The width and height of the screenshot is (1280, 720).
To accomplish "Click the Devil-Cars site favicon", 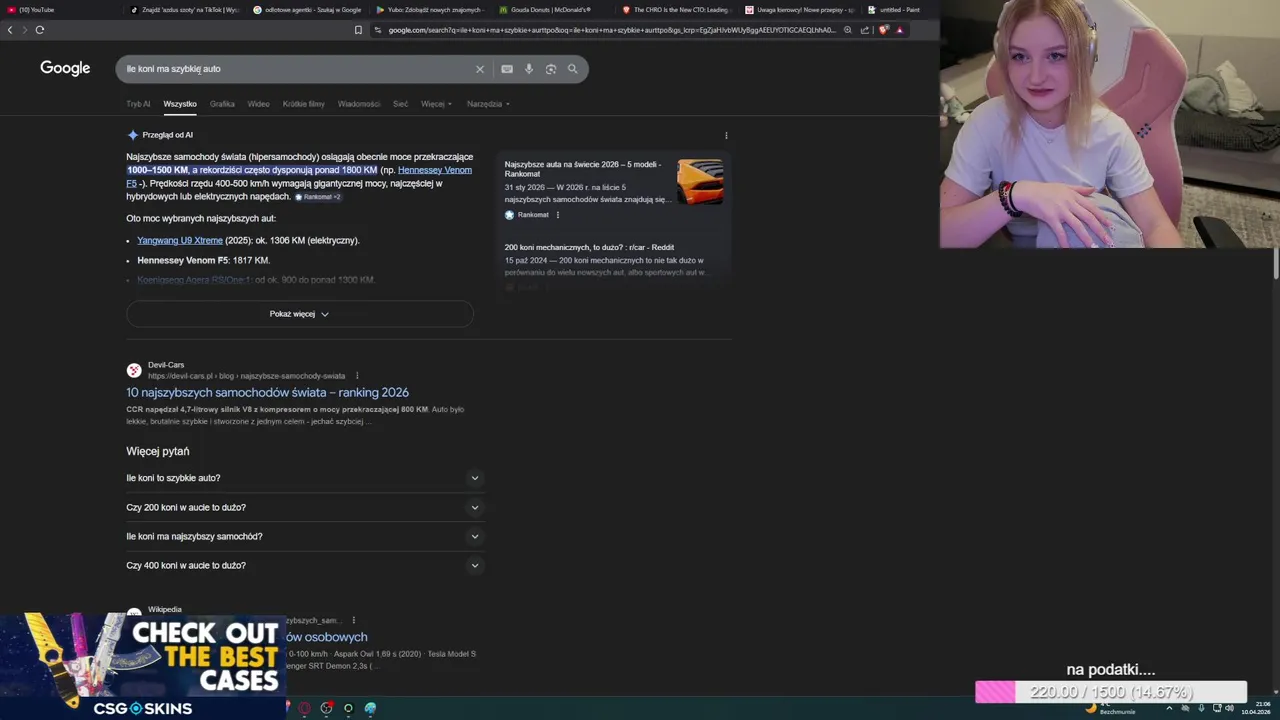I will pyautogui.click(x=134, y=370).
